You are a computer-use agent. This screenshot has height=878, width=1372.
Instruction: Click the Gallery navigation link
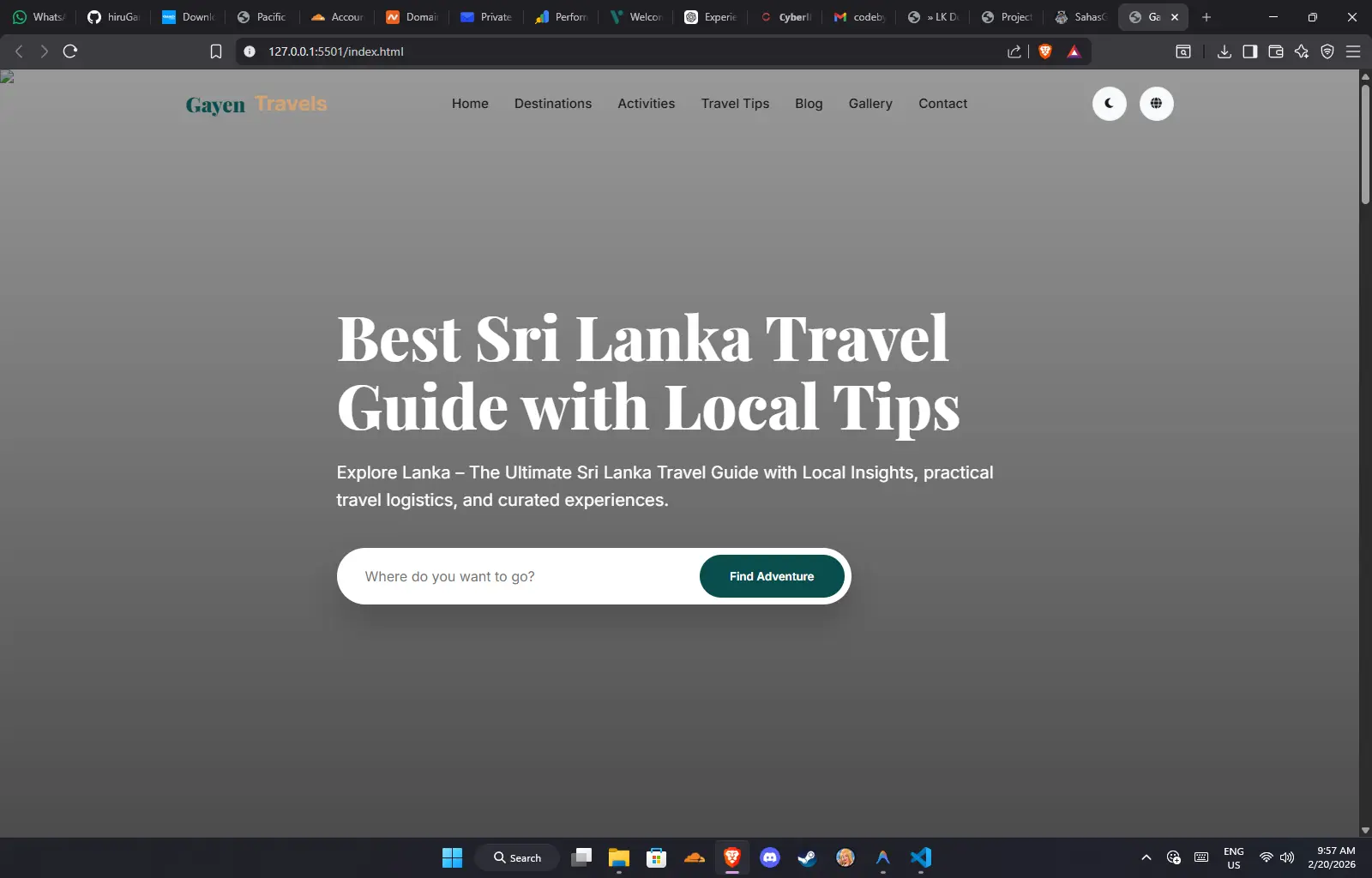870,104
